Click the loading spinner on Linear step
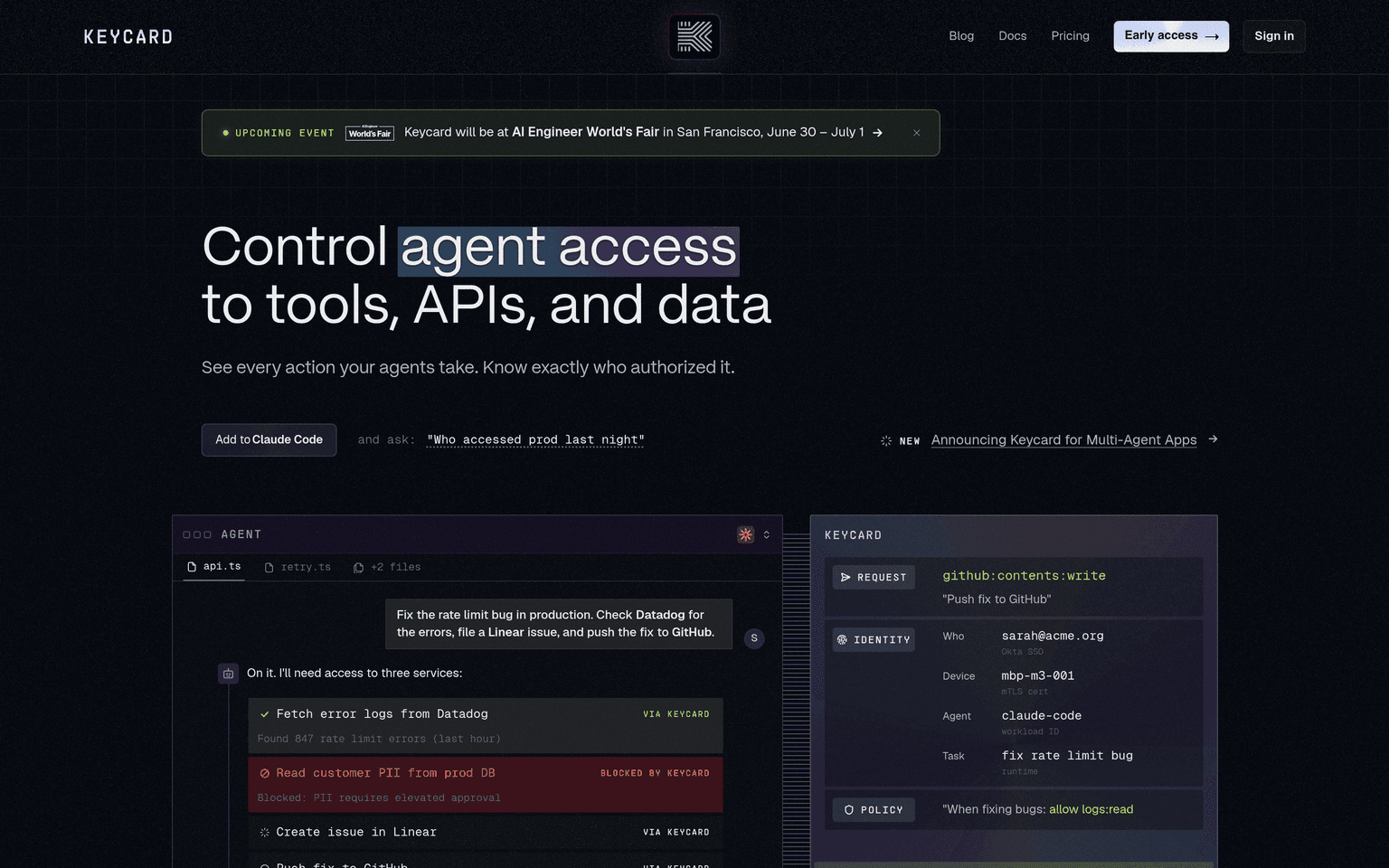This screenshot has width=1389, height=868. coord(265,832)
